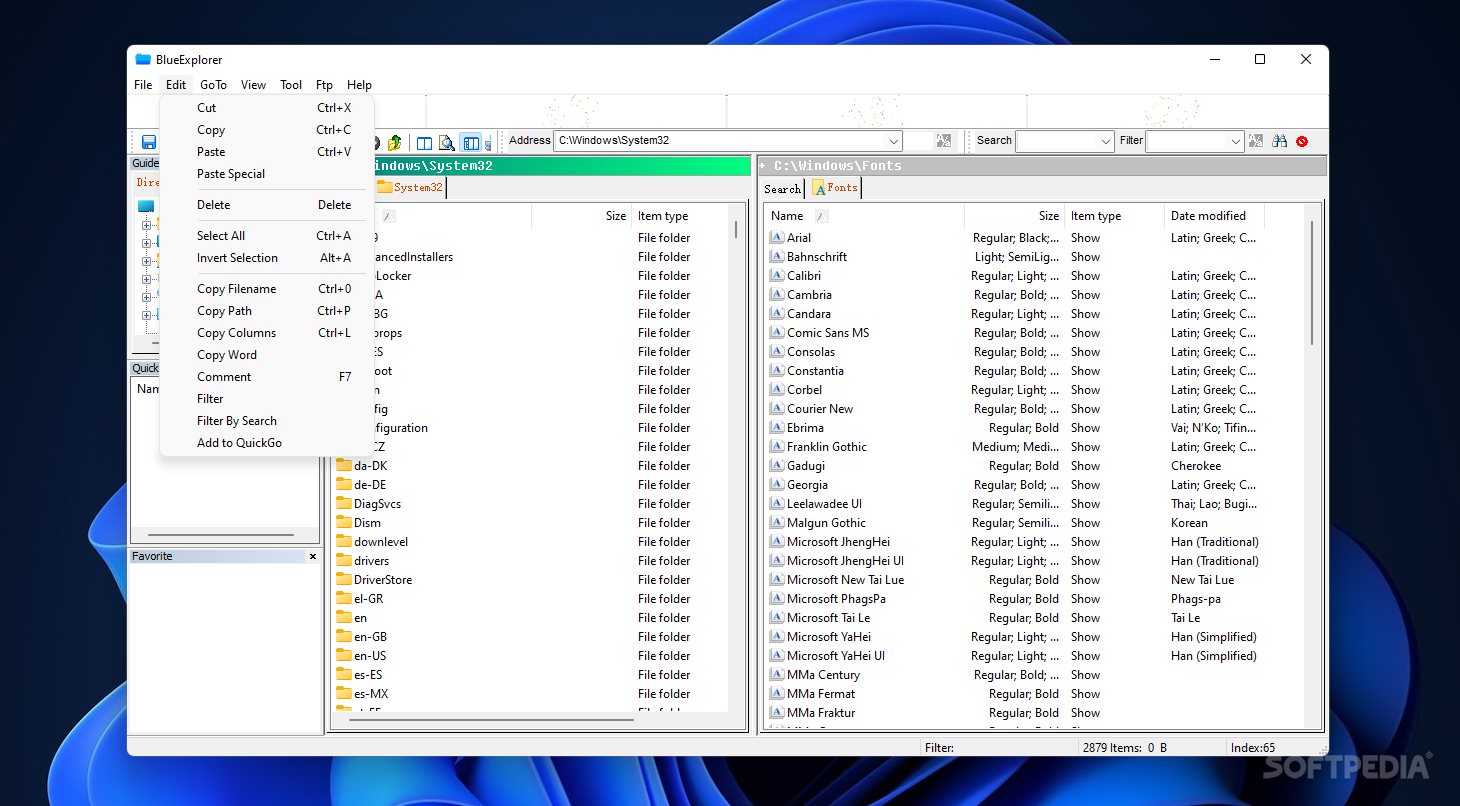
Task: Click the red stop icon in toolbar
Action: (1302, 141)
